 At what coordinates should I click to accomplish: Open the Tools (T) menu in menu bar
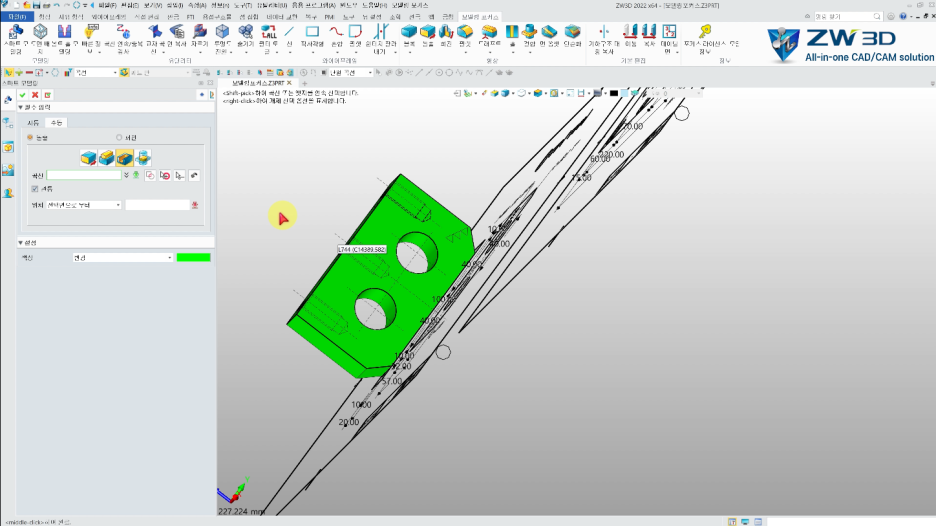click(x=242, y=5)
